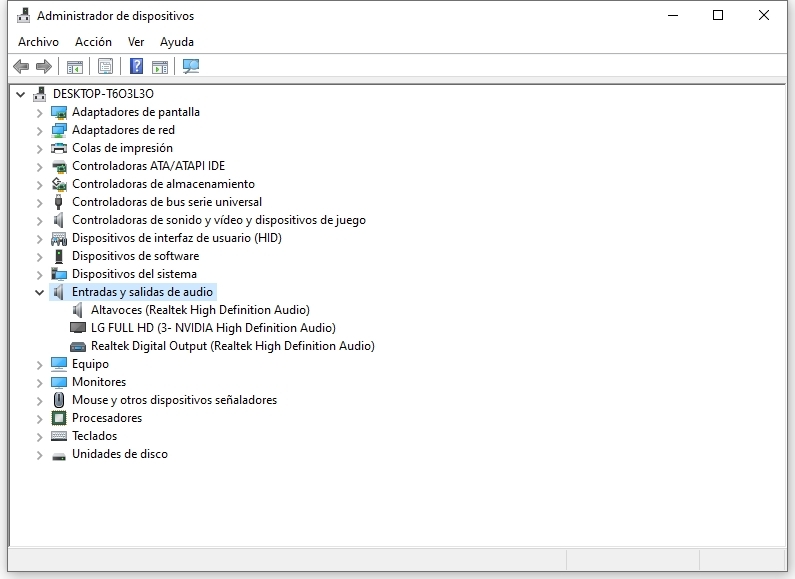Screen dimensions: 795x579
Task: Select the Monitores category label
Action: 99,382
